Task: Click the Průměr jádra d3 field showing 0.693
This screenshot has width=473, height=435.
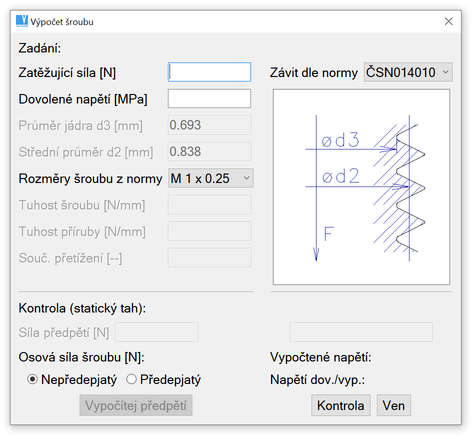Action: pyautogui.click(x=209, y=125)
